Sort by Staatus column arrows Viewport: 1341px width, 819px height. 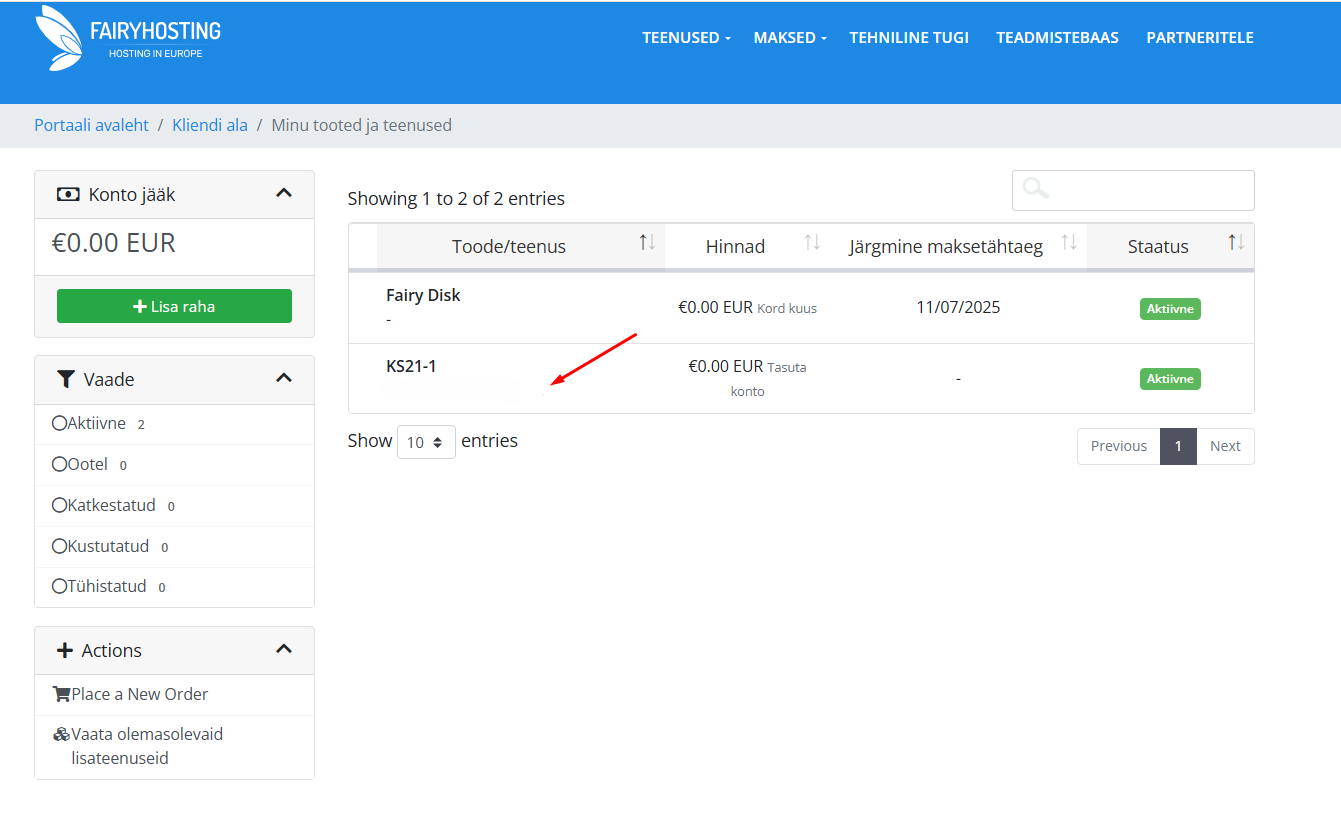[1237, 242]
